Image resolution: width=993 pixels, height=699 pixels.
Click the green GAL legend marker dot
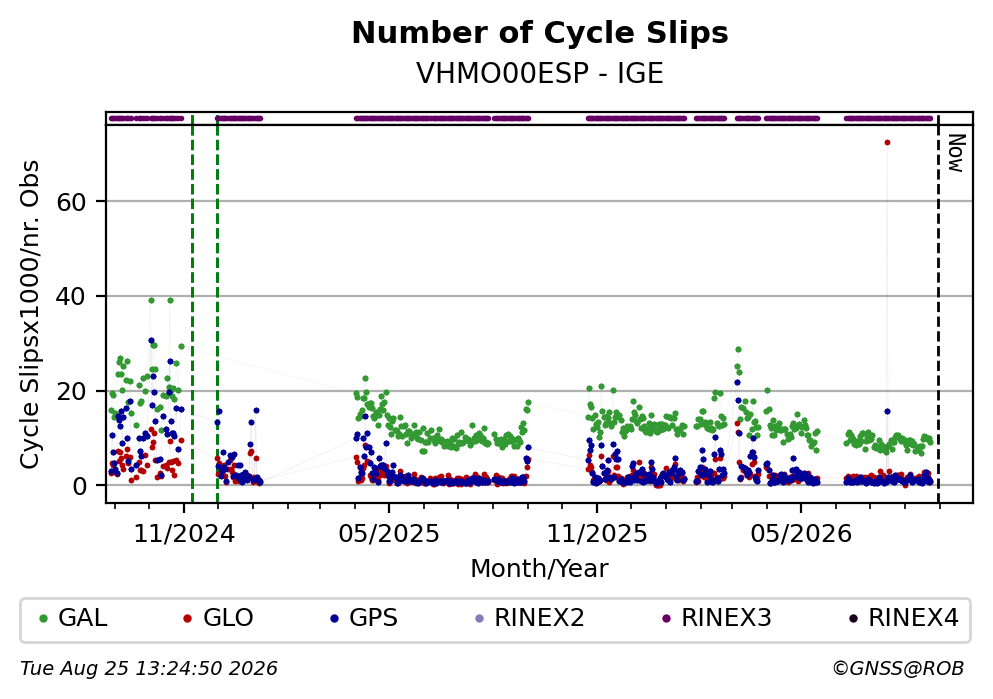pos(44,619)
